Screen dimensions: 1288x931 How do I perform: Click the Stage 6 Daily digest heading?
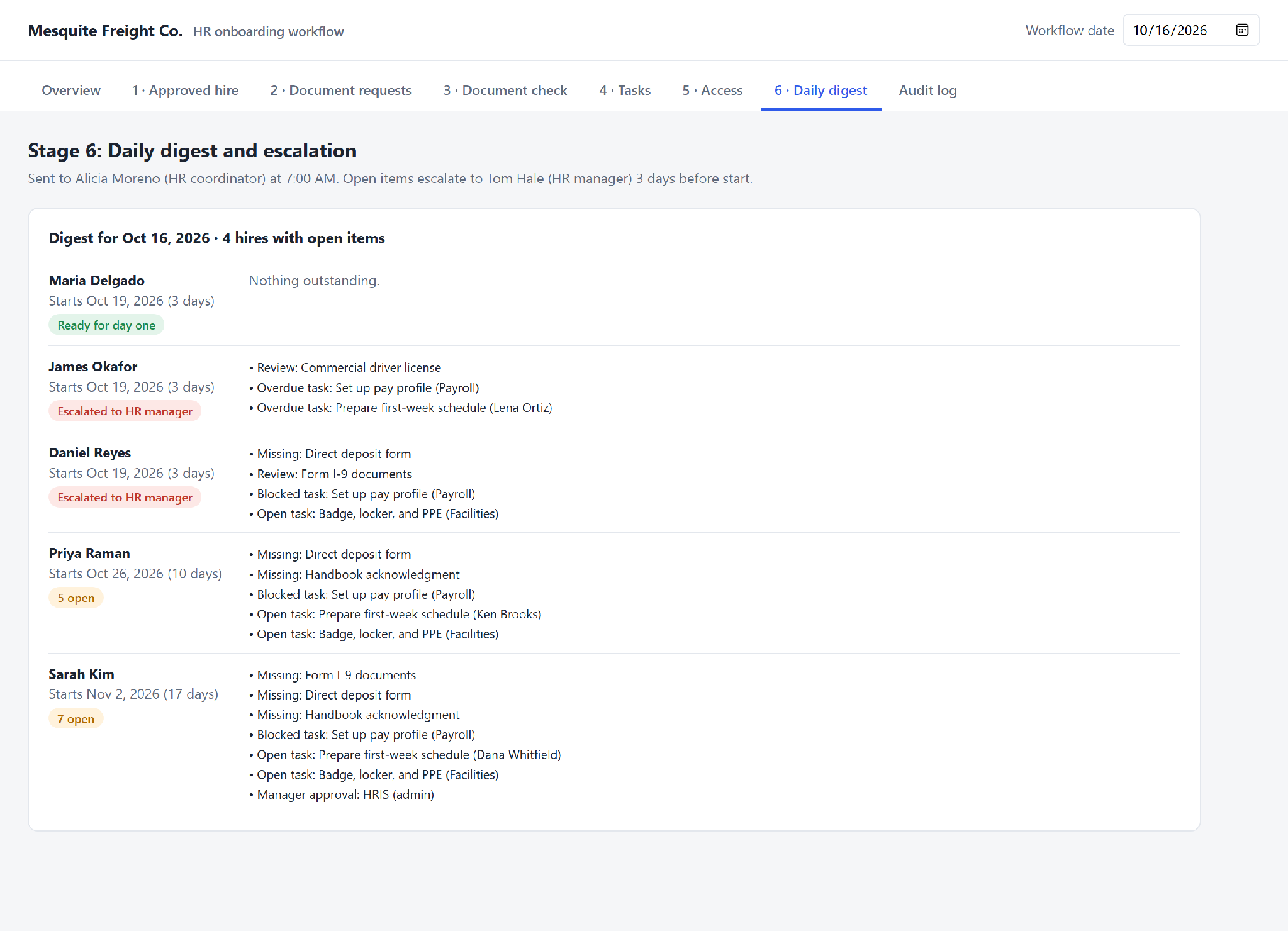192,151
